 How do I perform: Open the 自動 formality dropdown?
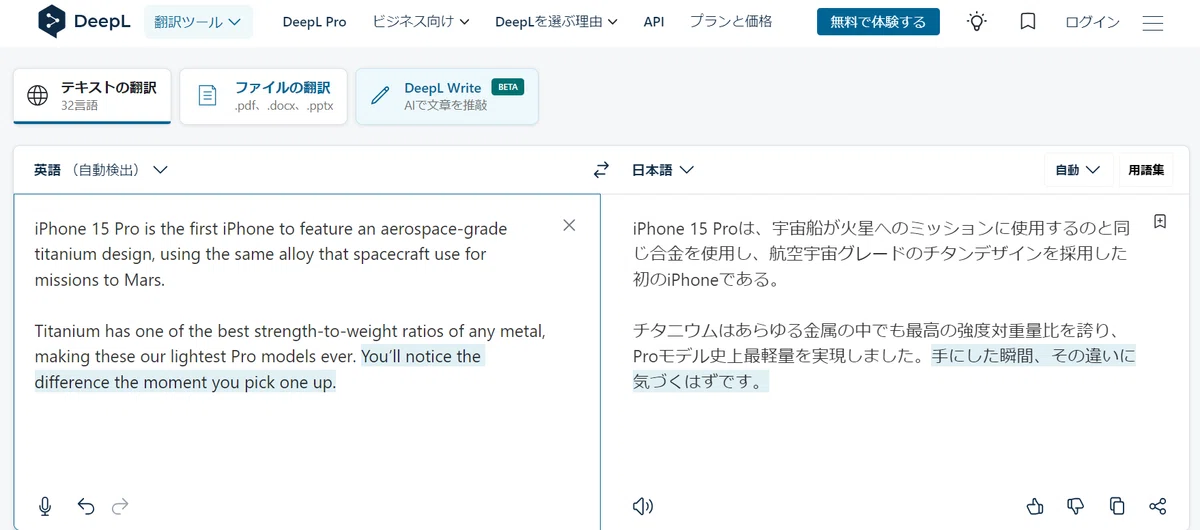click(x=1078, y=170)
